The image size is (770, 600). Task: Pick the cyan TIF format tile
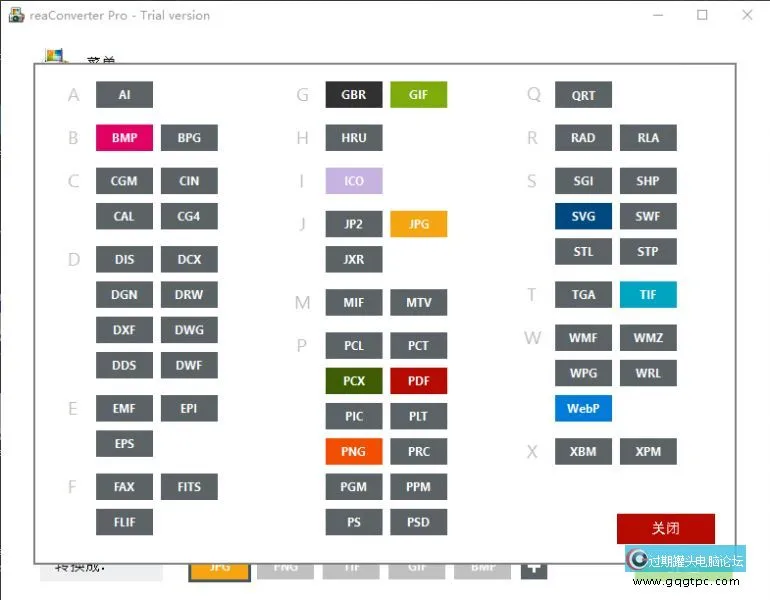tap(648, 294)
